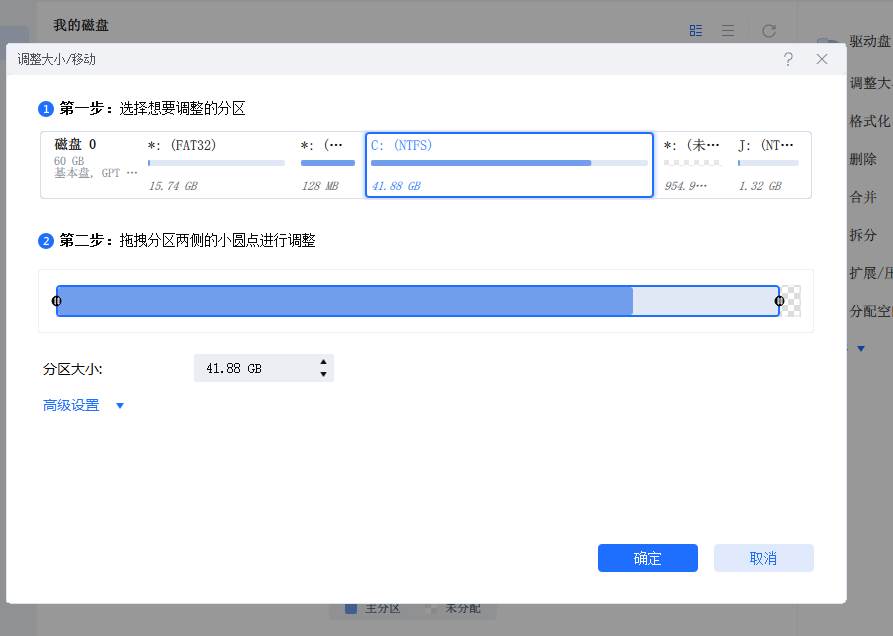Screen dimensions: 893x636
Task: Switch to card view icon in background toolbar
Action: [695, 31]
